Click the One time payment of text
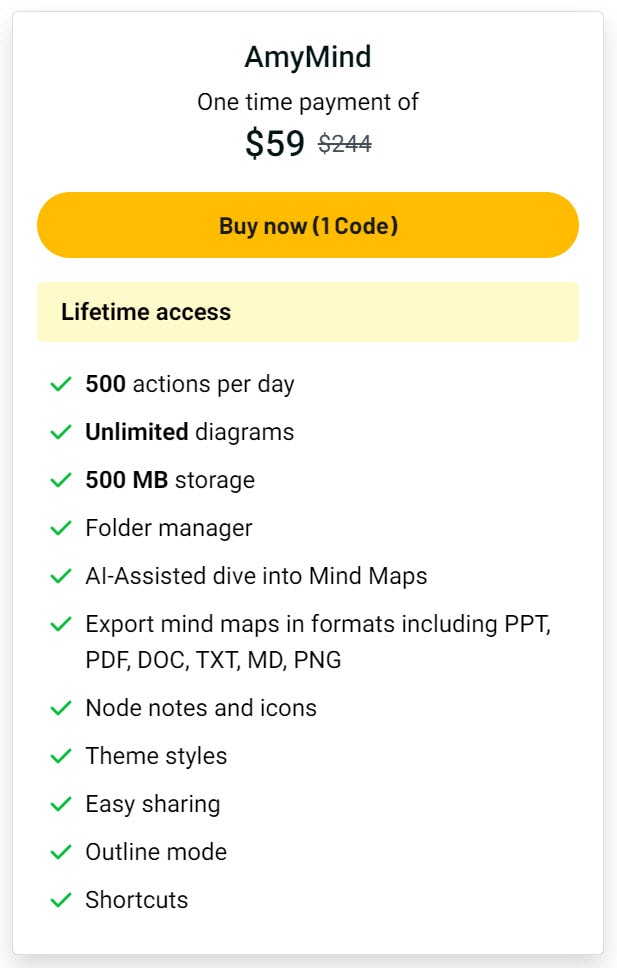617x968 pixels. coord(308,102)
